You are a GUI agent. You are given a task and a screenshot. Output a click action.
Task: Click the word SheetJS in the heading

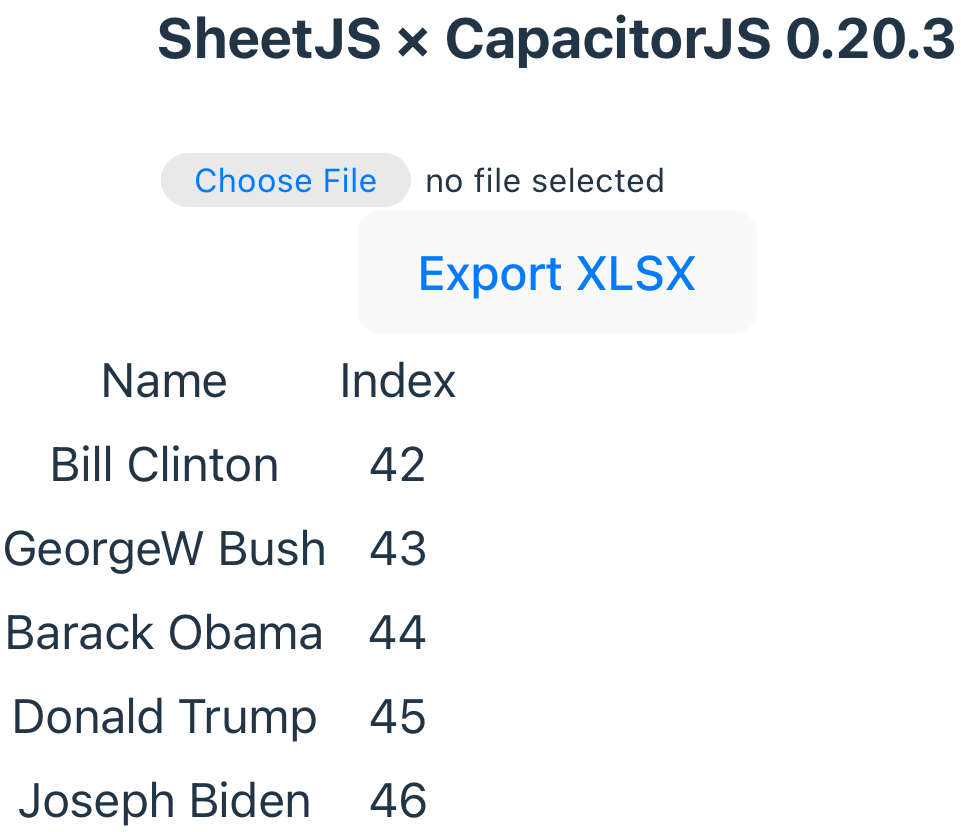pyautogui.click(x=269, y=40)
